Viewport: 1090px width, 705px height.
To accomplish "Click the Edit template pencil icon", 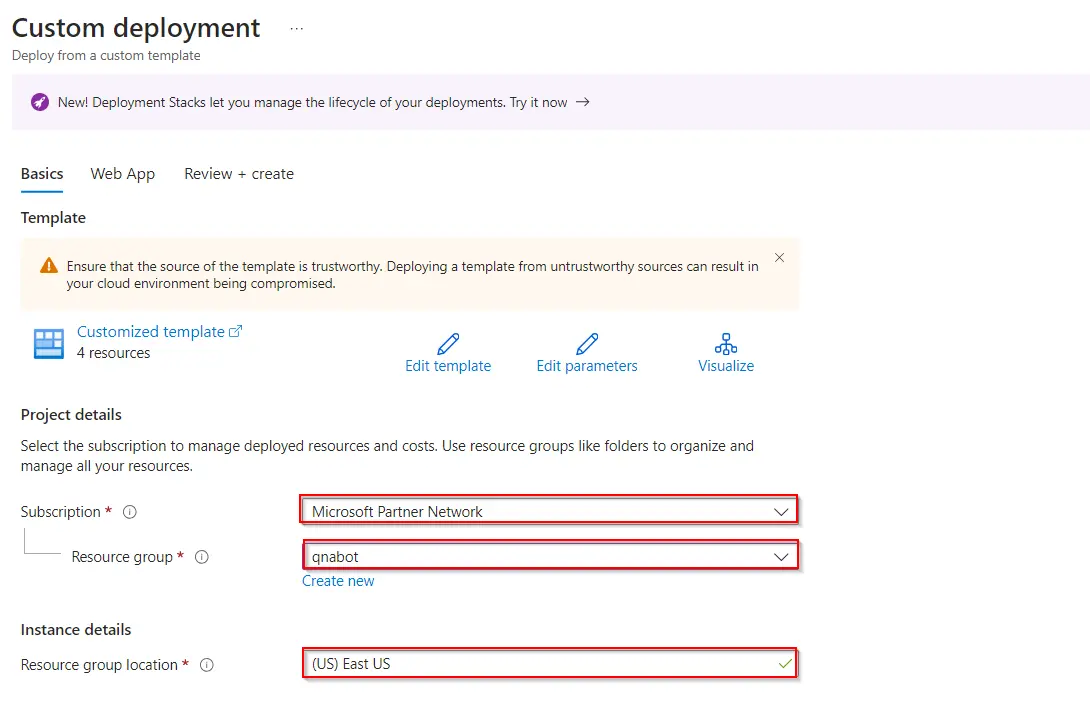I will tap(448, 344).
